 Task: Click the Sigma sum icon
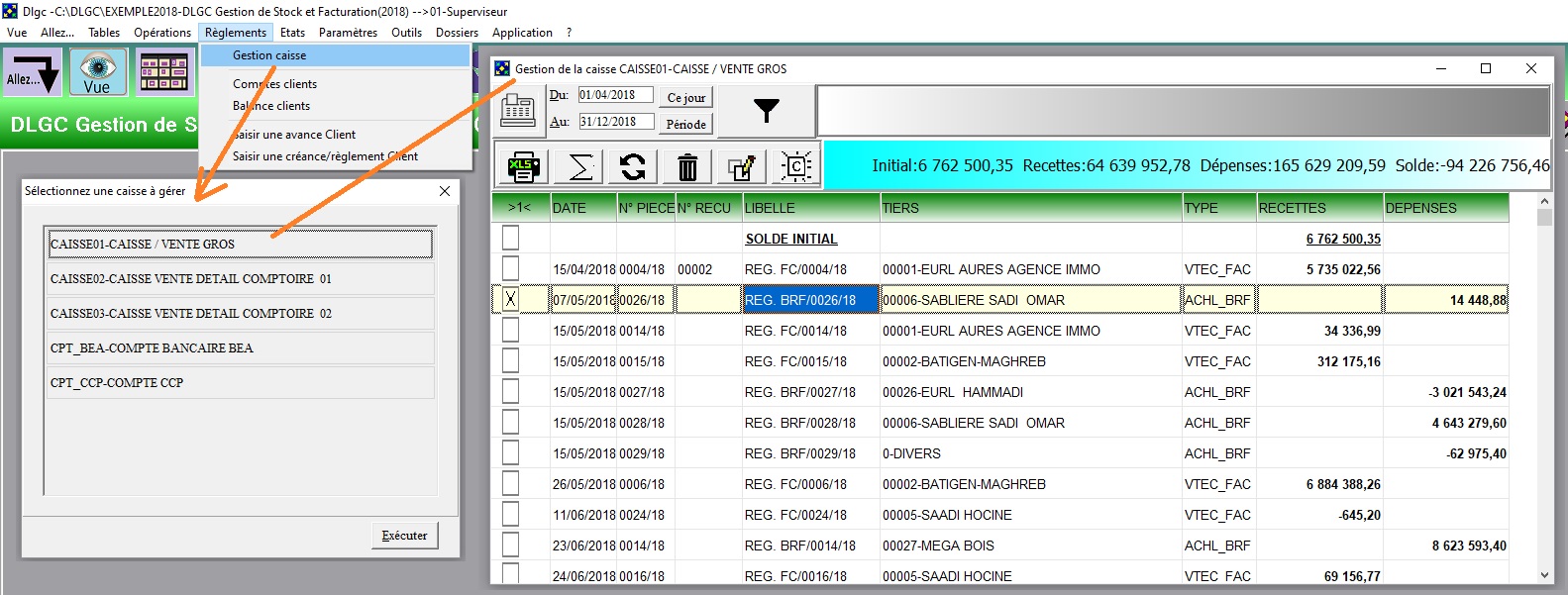(x=580, y=166)
